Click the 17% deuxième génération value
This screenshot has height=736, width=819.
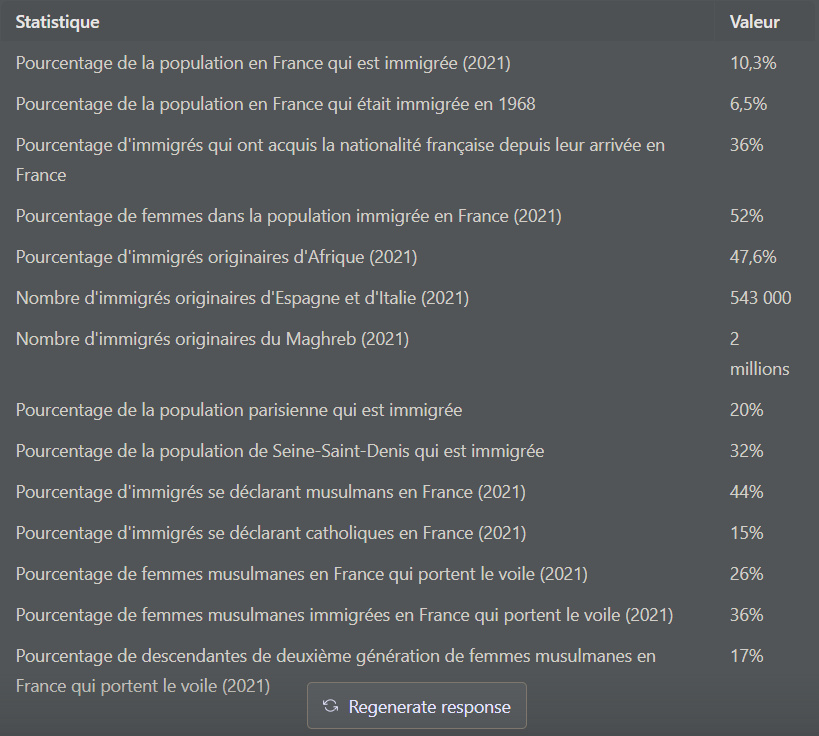[x=746, y=656]
